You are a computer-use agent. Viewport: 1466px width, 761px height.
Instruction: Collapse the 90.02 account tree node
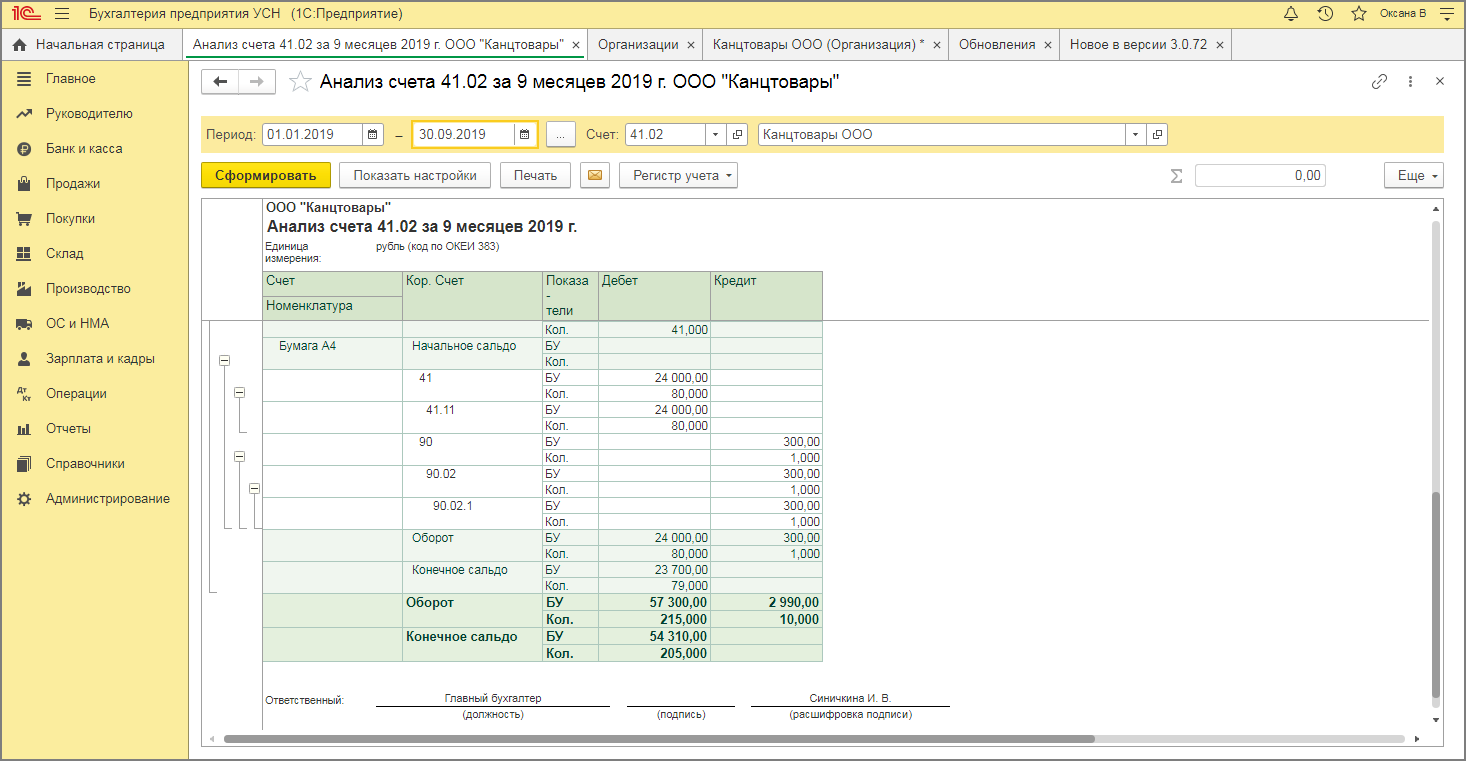(254, 488)
